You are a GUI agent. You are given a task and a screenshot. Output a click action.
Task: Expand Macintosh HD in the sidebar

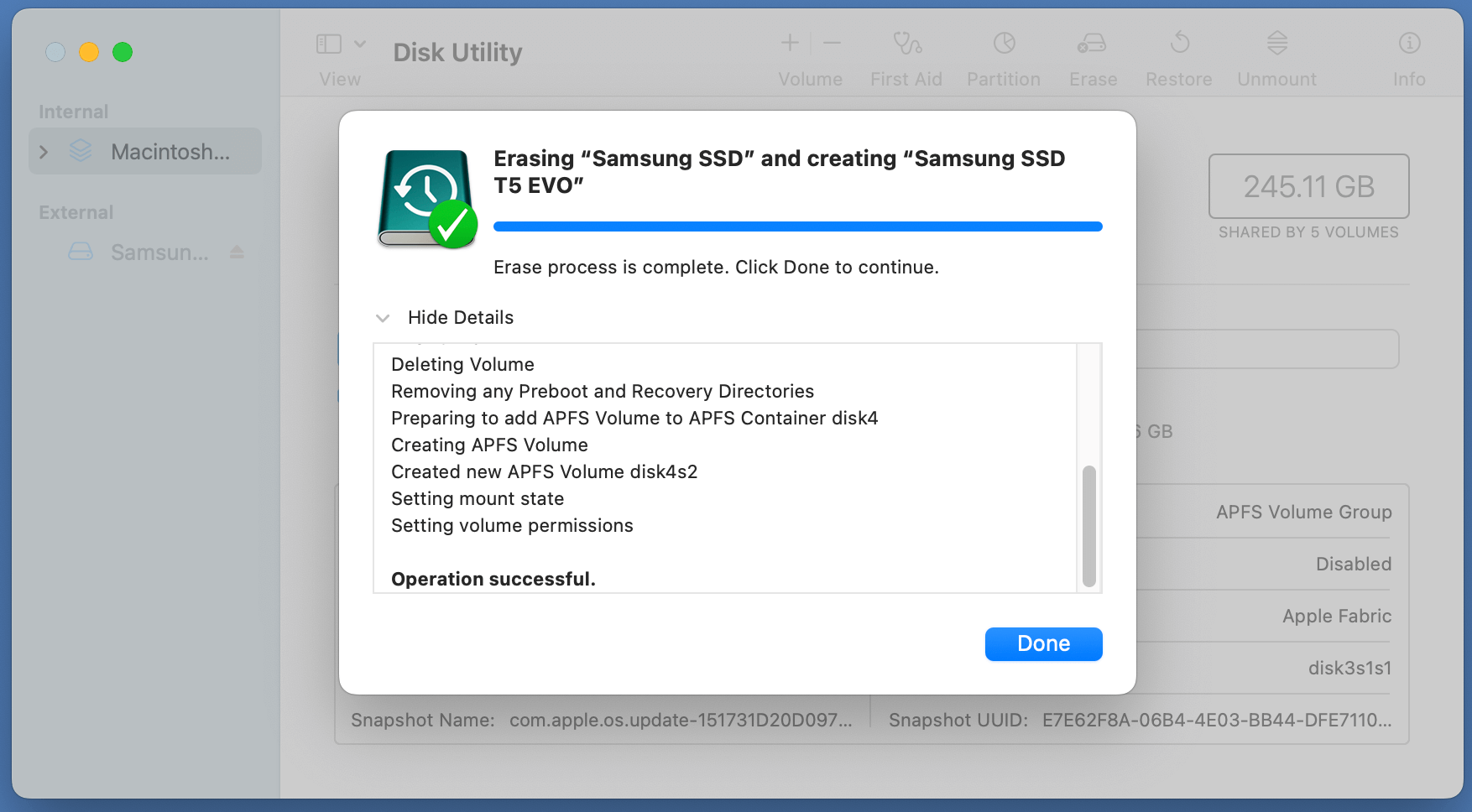pos(44,151)
